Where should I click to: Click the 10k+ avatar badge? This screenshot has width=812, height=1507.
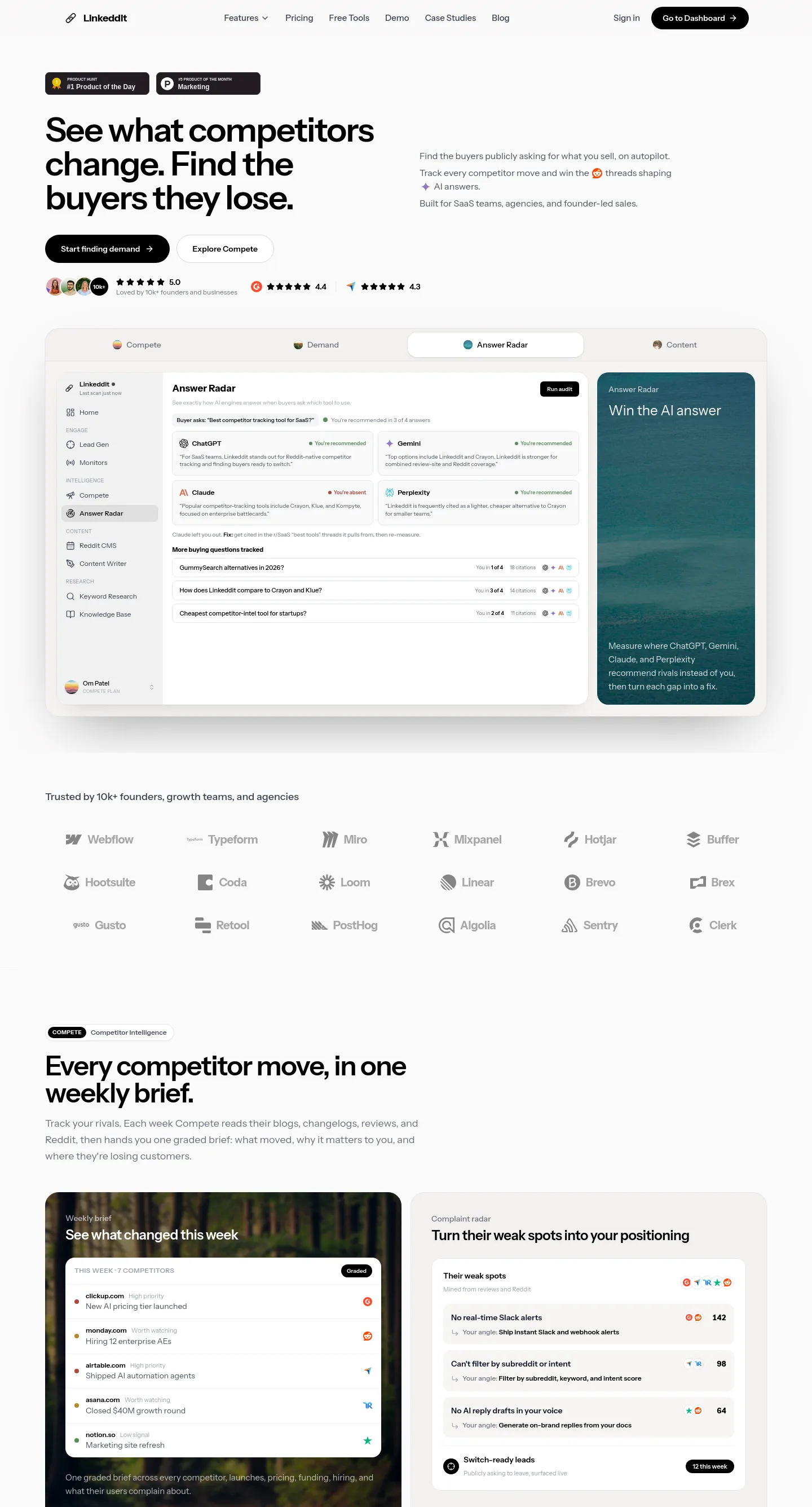99,287
